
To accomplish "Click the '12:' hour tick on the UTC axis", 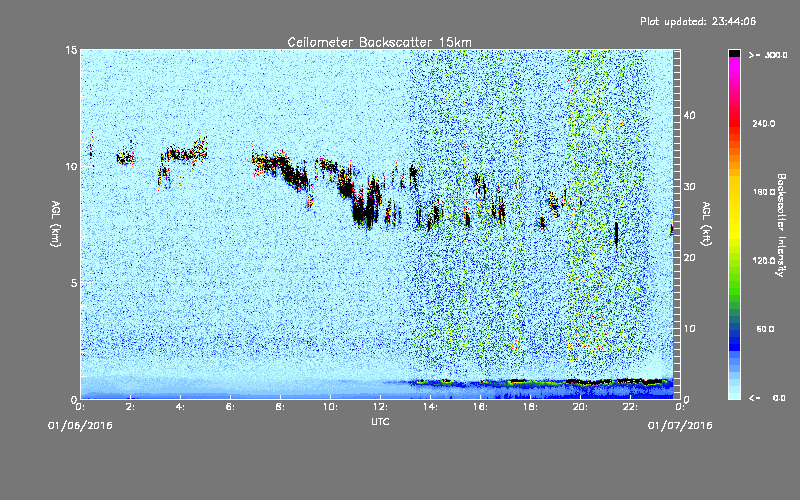I will coord(380,407).
